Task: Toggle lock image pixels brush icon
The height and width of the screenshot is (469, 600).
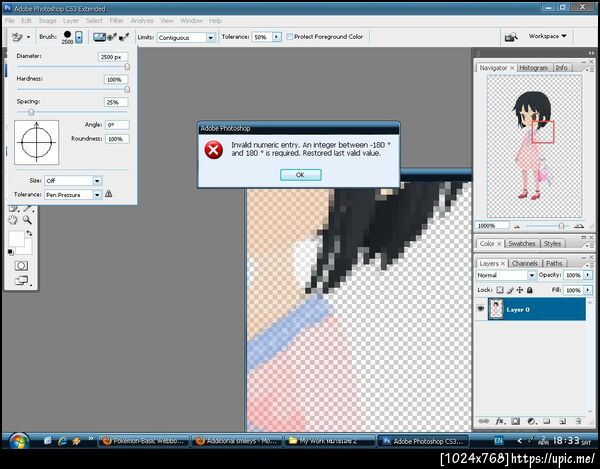Action: click(x=510, y=290)
